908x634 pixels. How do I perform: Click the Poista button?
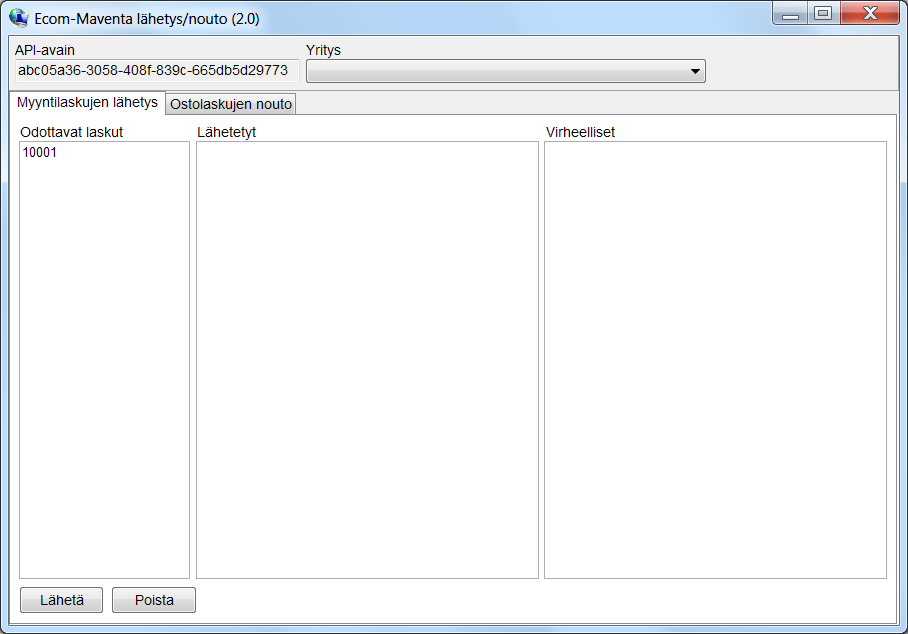(154, 600)
